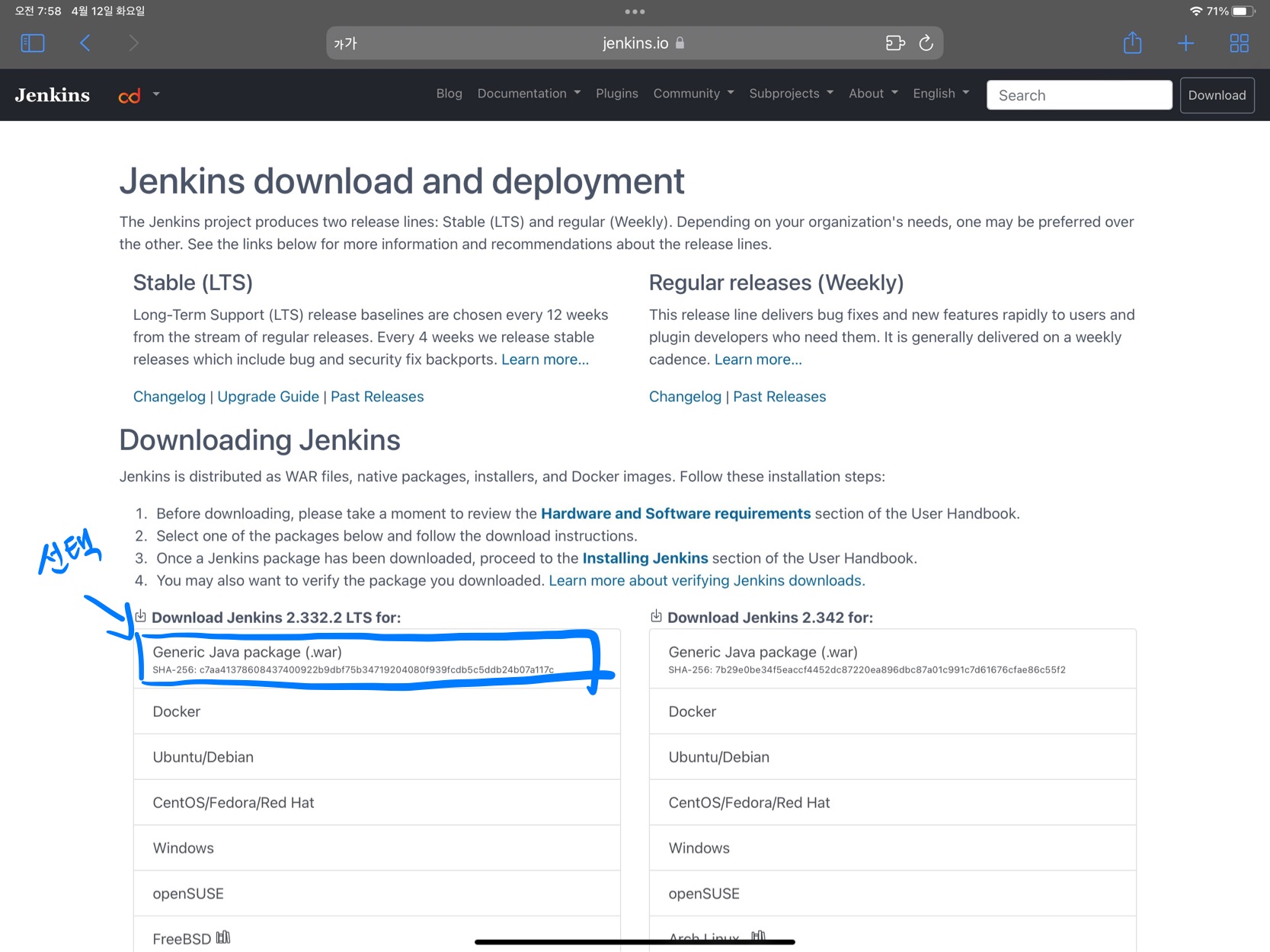Focus the Search input field
Image resolution: width=1270 pixels, height=952 pixels.
click(x=1079, y=95)
